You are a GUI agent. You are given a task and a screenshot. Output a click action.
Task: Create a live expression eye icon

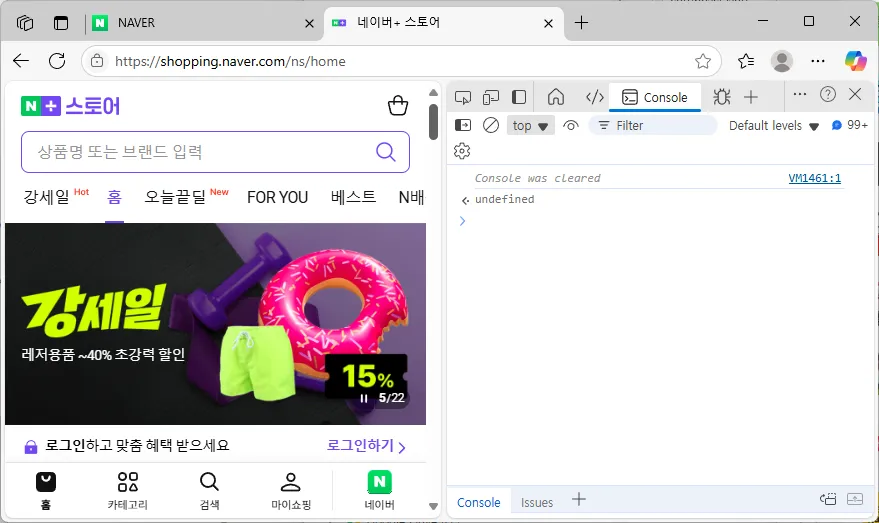tap(571, 126)
